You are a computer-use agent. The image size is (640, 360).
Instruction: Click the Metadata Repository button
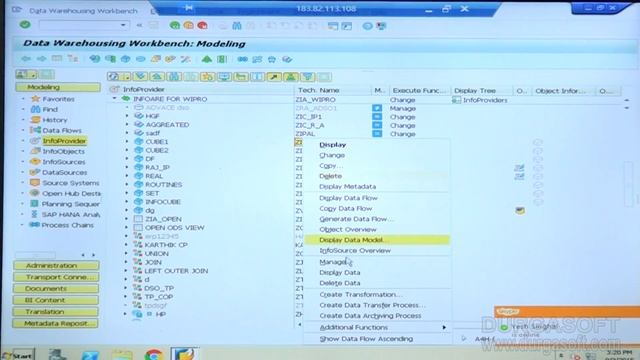pyautogui.click(x=56, y=323)
